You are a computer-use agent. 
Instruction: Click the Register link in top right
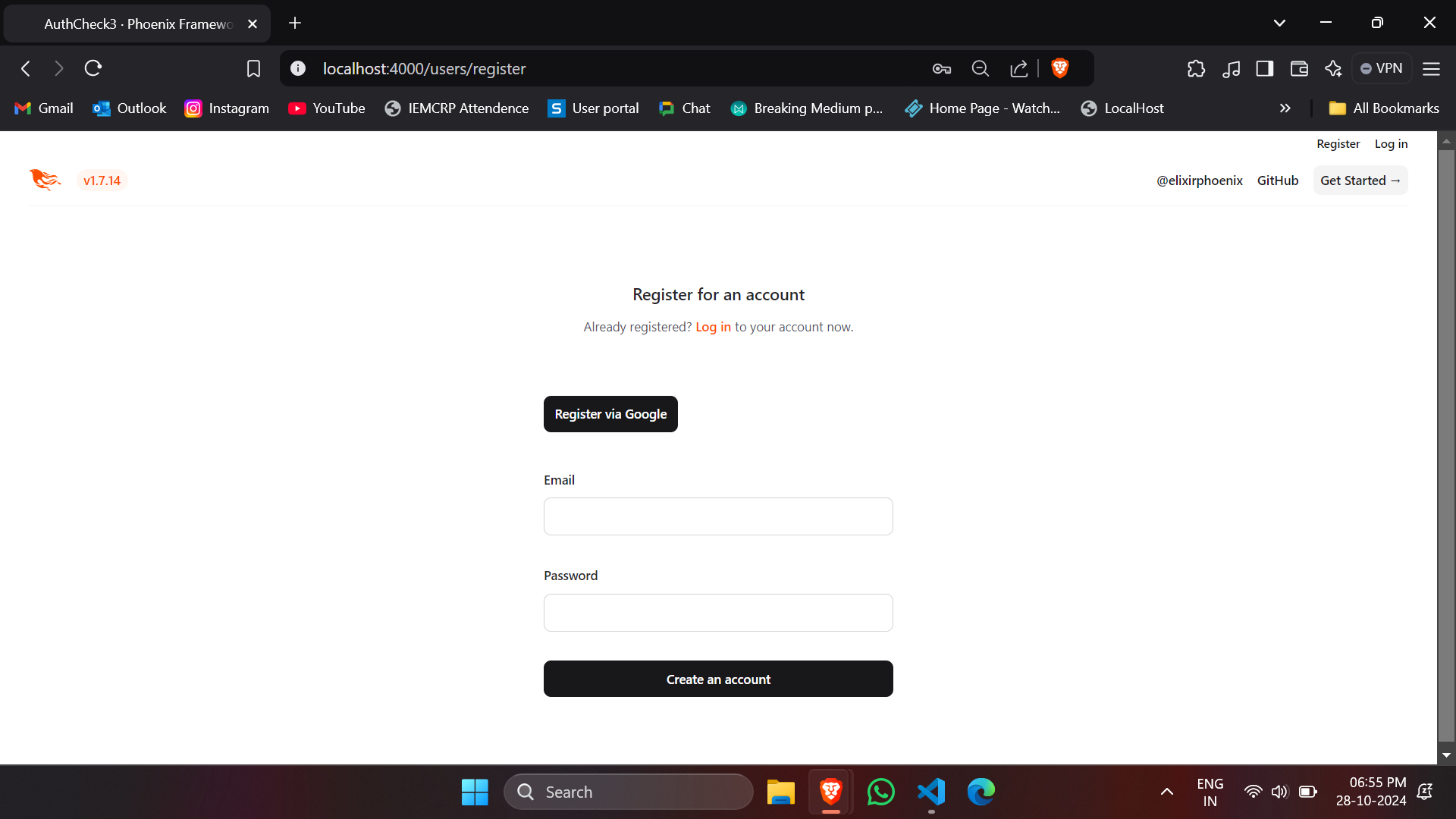[x=1338, y=144]
